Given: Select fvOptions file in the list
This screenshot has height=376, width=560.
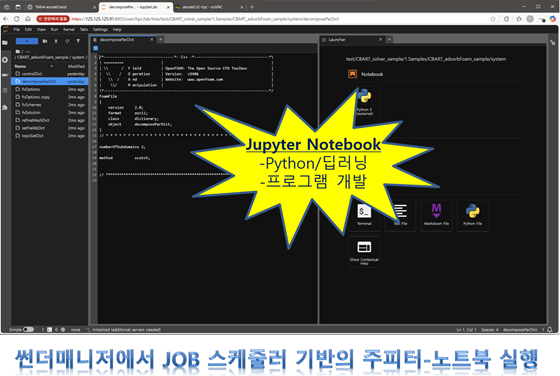Looking at the screenshot, I should pos(49,89).
